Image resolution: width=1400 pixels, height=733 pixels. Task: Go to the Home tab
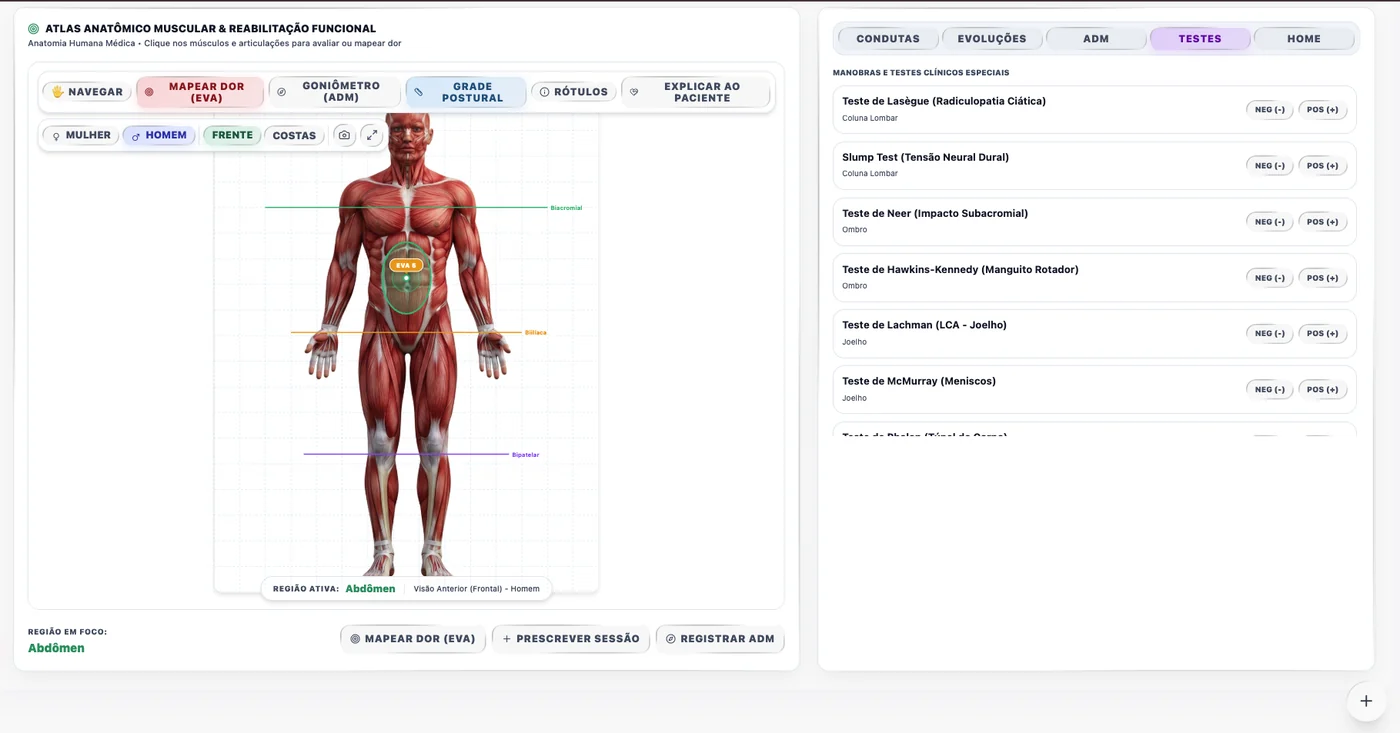pos(1304,39)
